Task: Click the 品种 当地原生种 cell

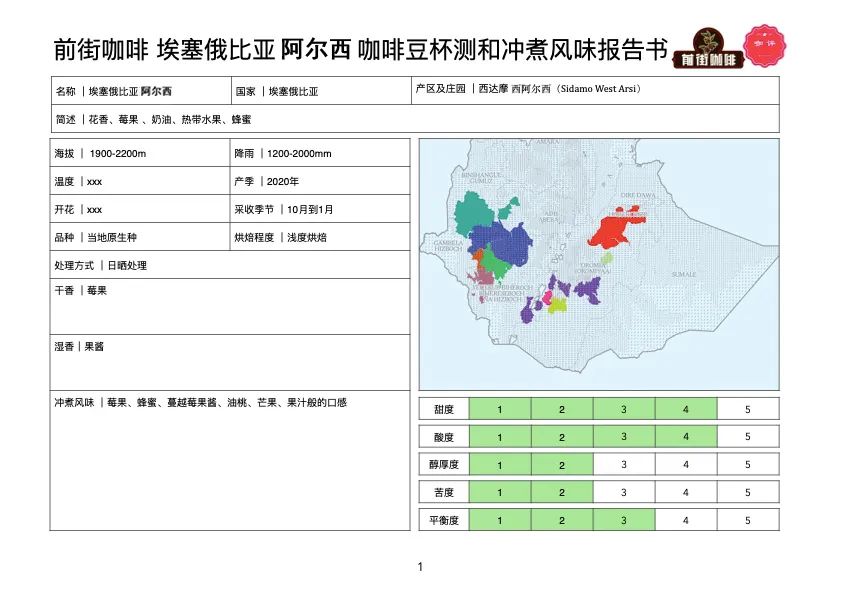Action: (x=140, y=237)
